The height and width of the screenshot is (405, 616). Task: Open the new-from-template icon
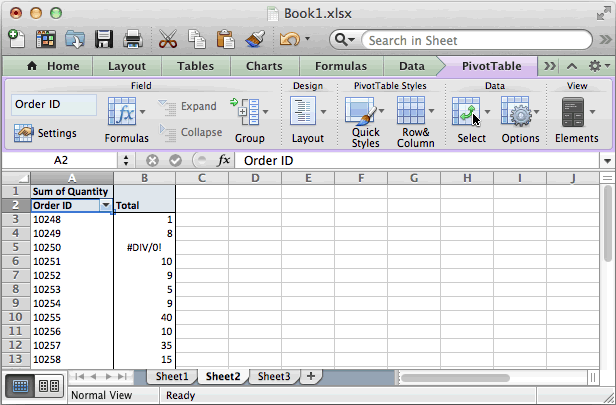tap(46, 39)
